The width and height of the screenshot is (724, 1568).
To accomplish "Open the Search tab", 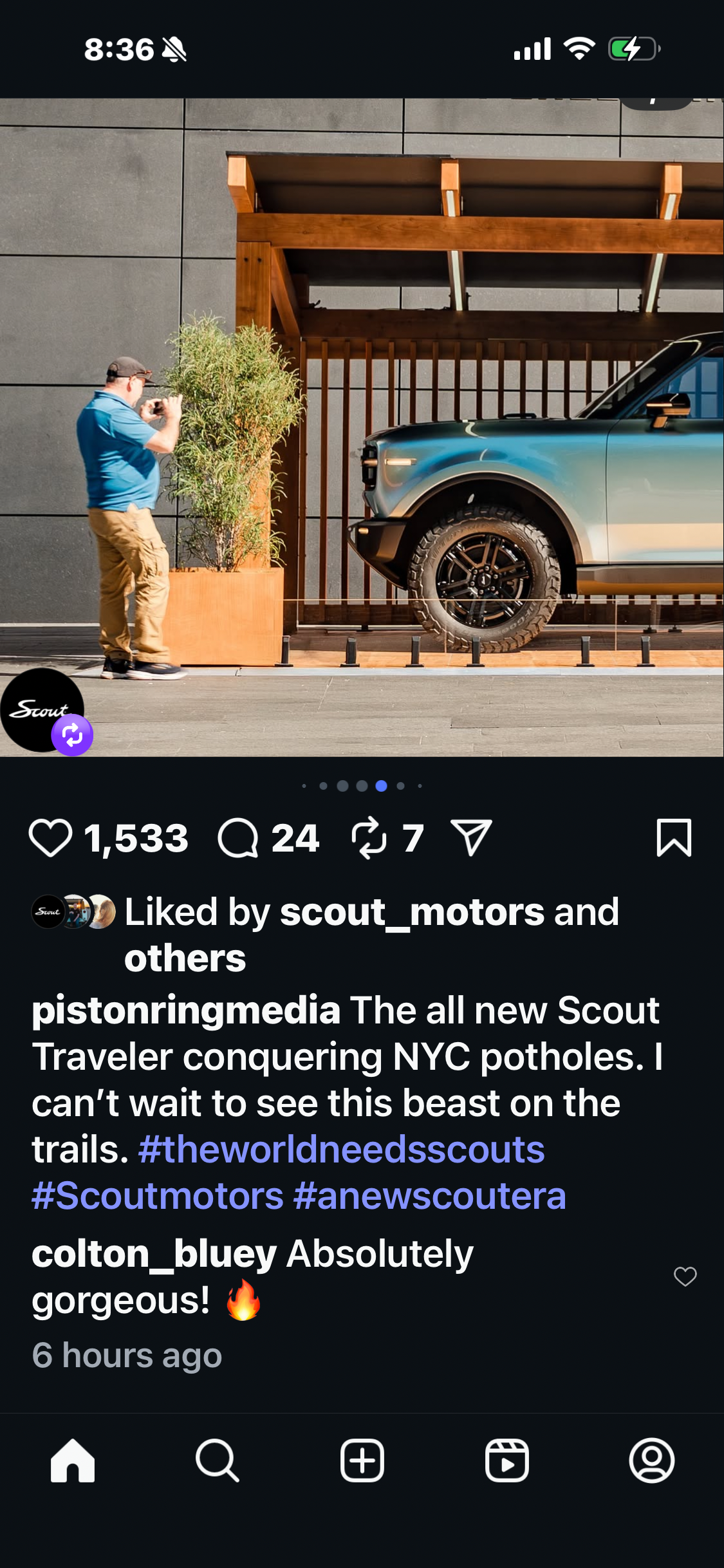I will coord(218,1461).
